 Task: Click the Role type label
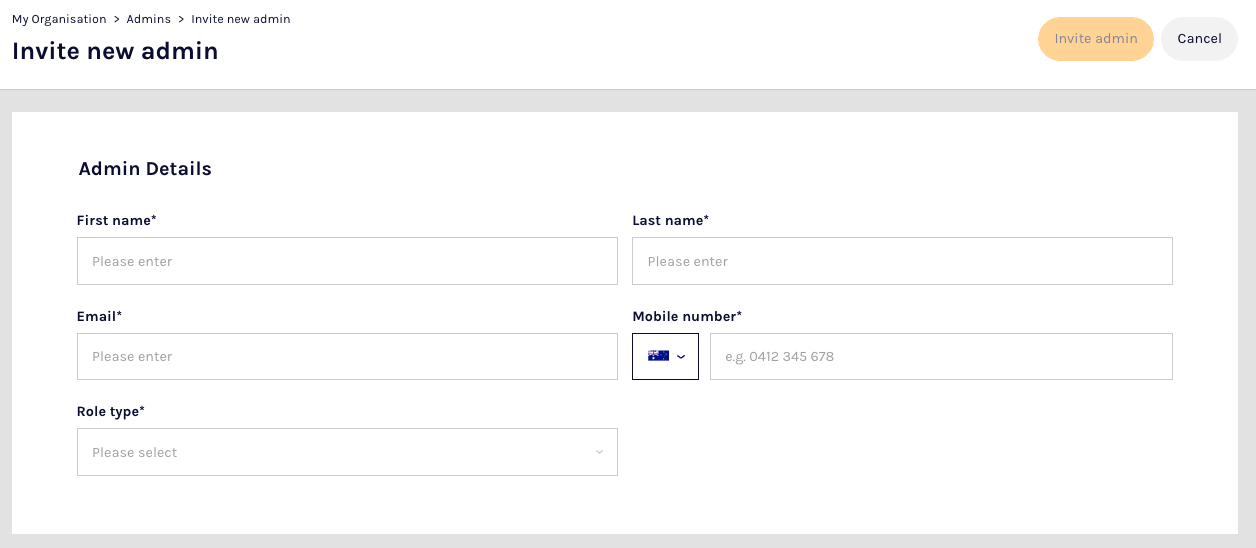tap(111, 411)
